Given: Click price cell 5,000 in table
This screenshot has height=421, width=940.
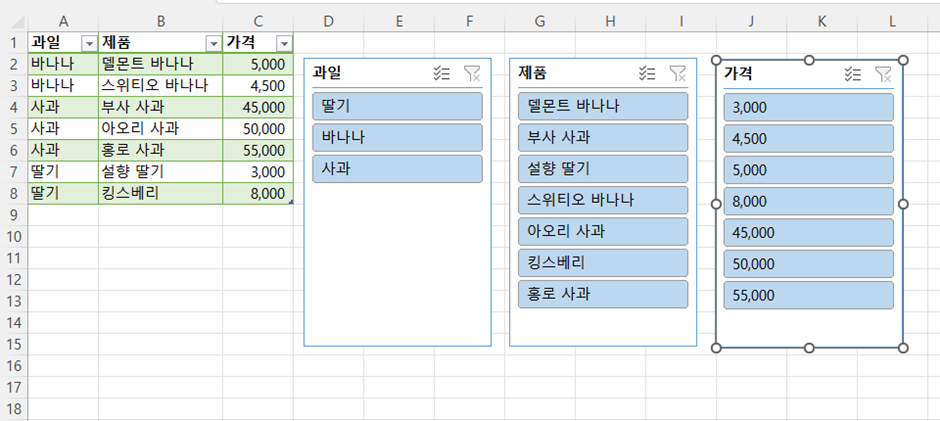Looking at the screenshot, I should point(258,64).
